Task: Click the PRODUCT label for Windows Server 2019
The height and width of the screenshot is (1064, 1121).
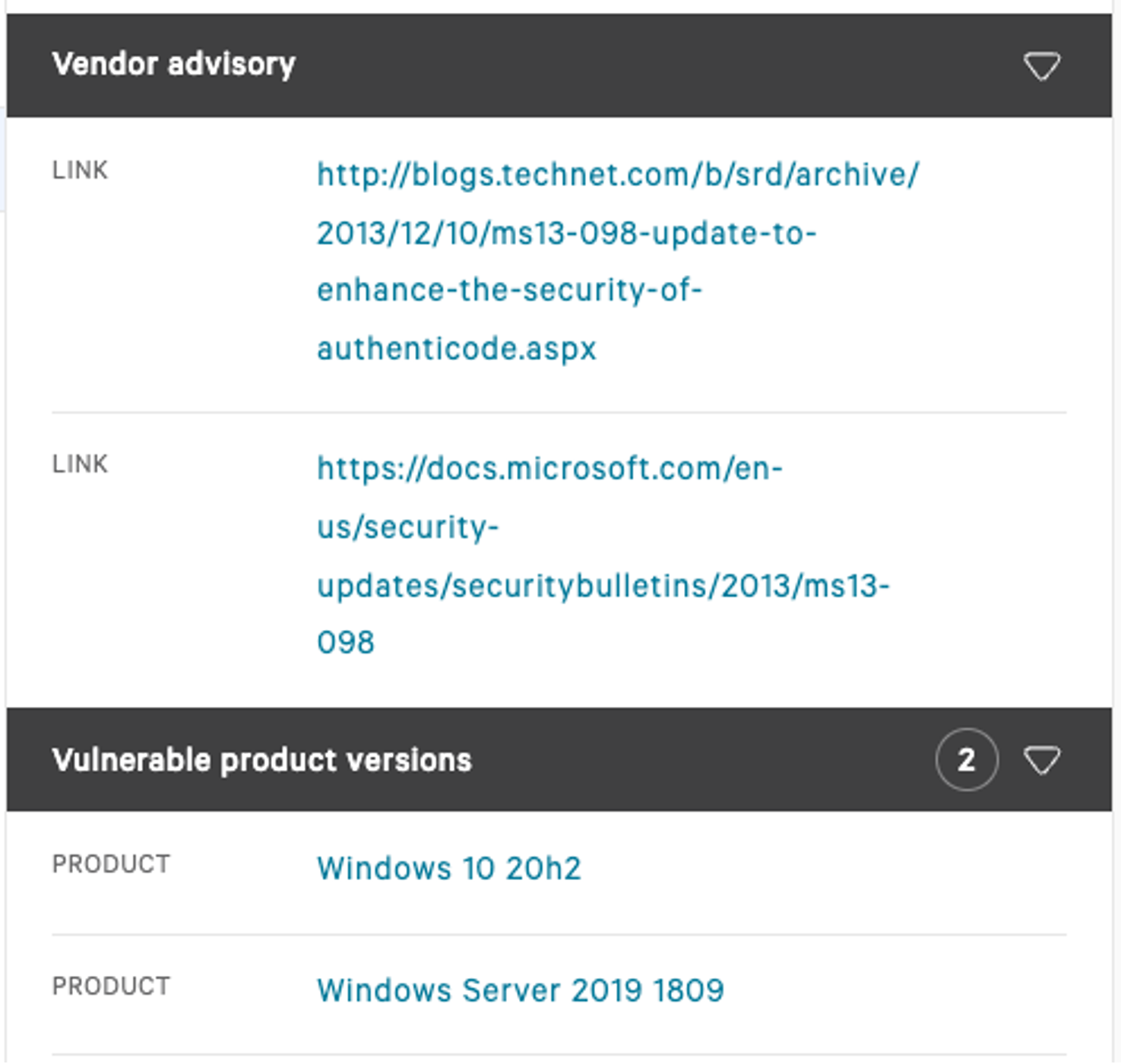Action: click(x=111, y=986)
